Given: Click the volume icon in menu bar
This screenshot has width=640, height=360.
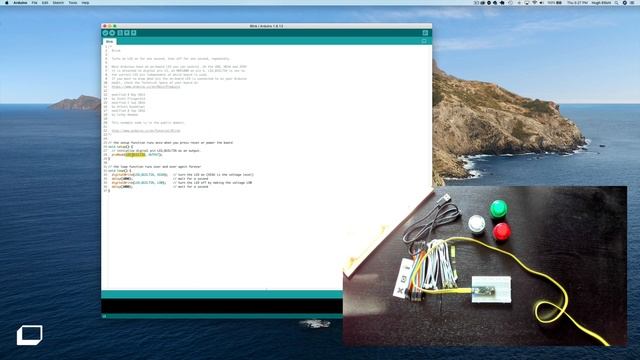Looking at the screenshot, I should tap(541, 2).
